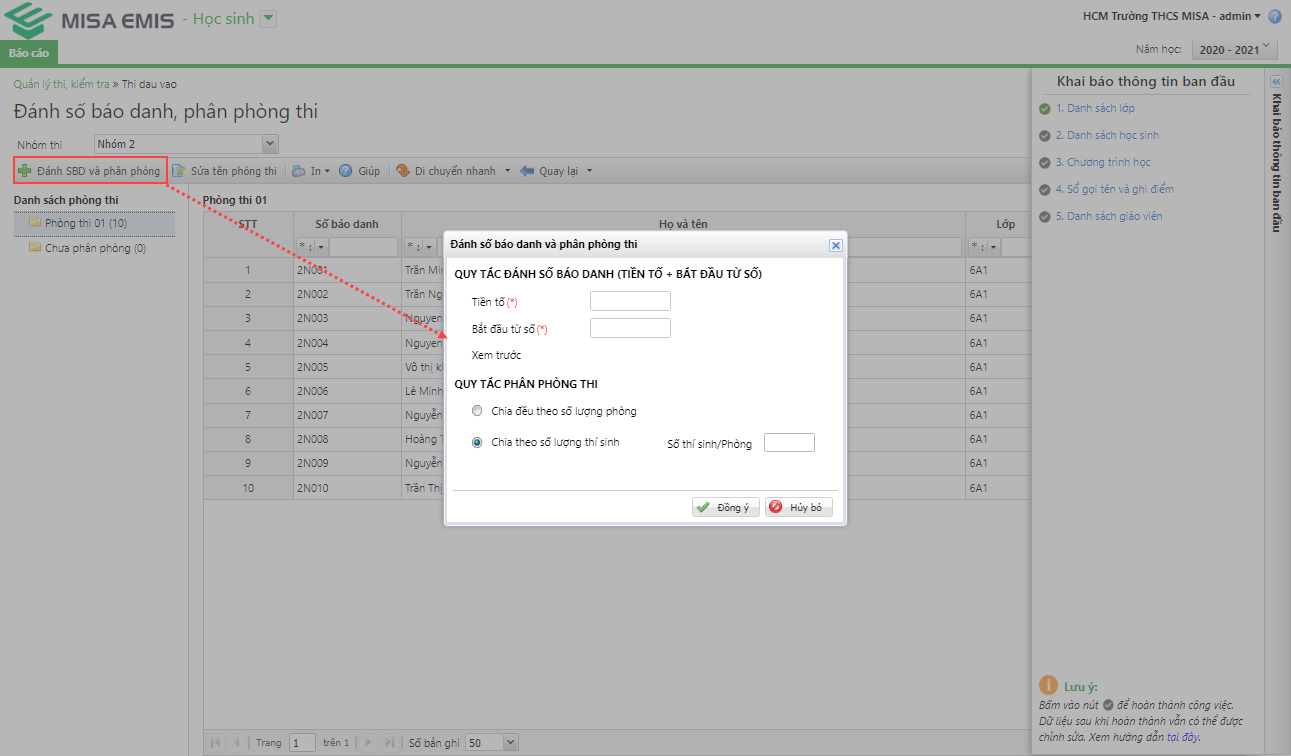Click the cell 2N002

pos(348,294)
